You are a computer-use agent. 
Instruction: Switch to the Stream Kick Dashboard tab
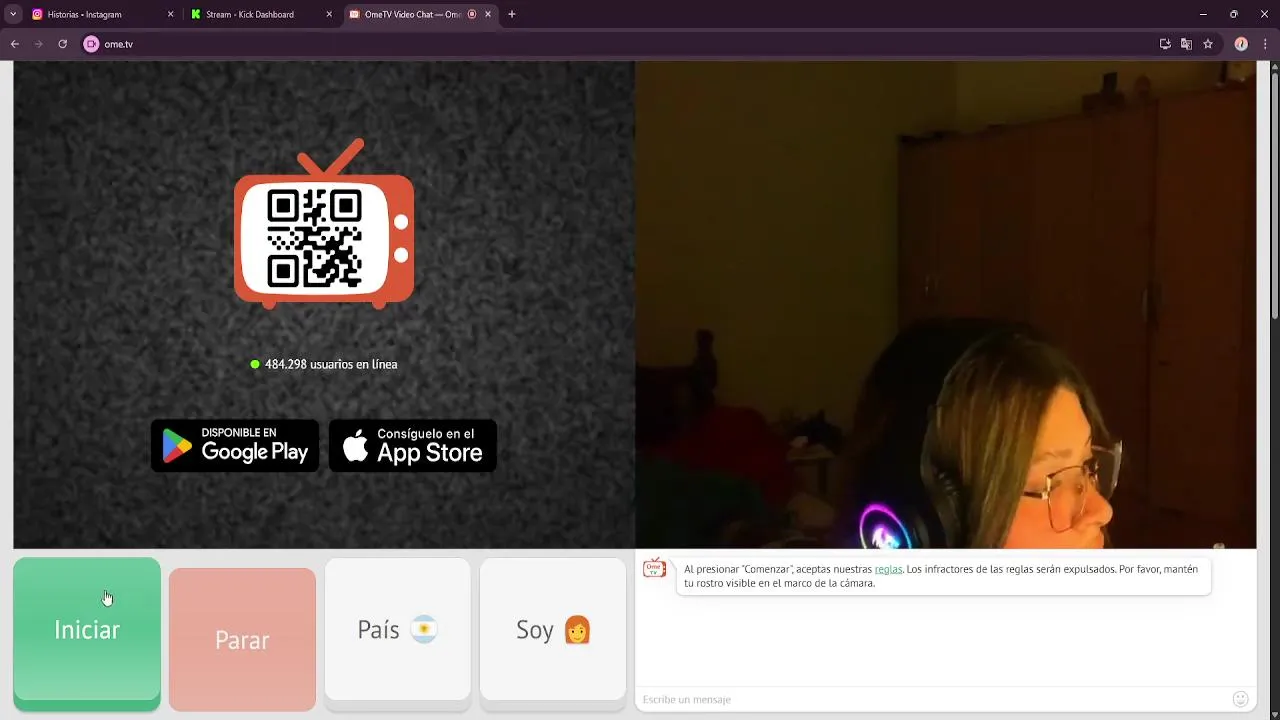[260, 15]
